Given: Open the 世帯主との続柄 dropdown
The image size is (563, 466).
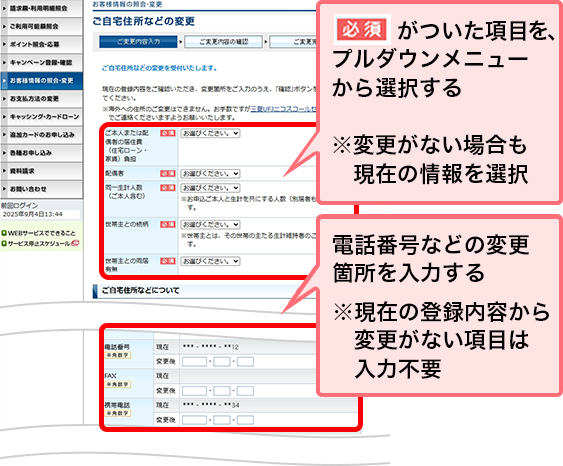Looking at the screenshot, I should [210, 224].
